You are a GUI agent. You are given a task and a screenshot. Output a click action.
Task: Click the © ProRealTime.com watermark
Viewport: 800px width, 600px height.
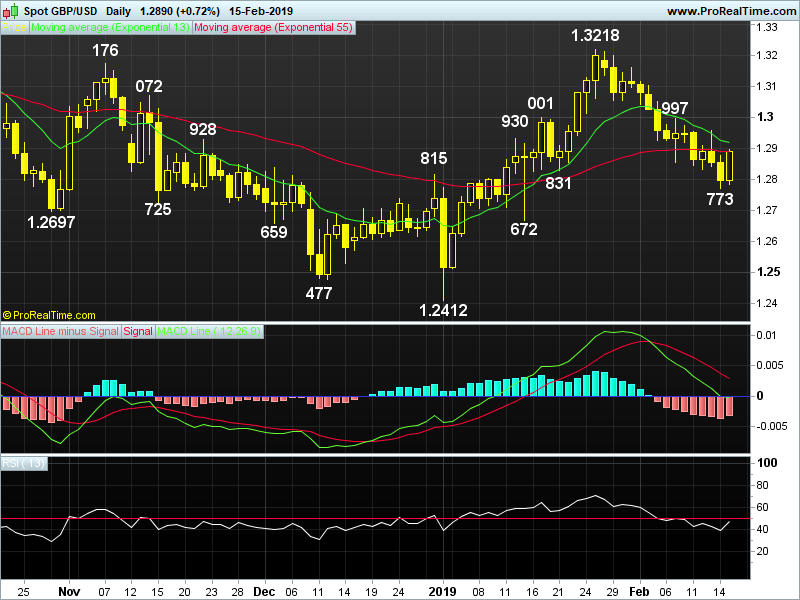pos(50,314)
